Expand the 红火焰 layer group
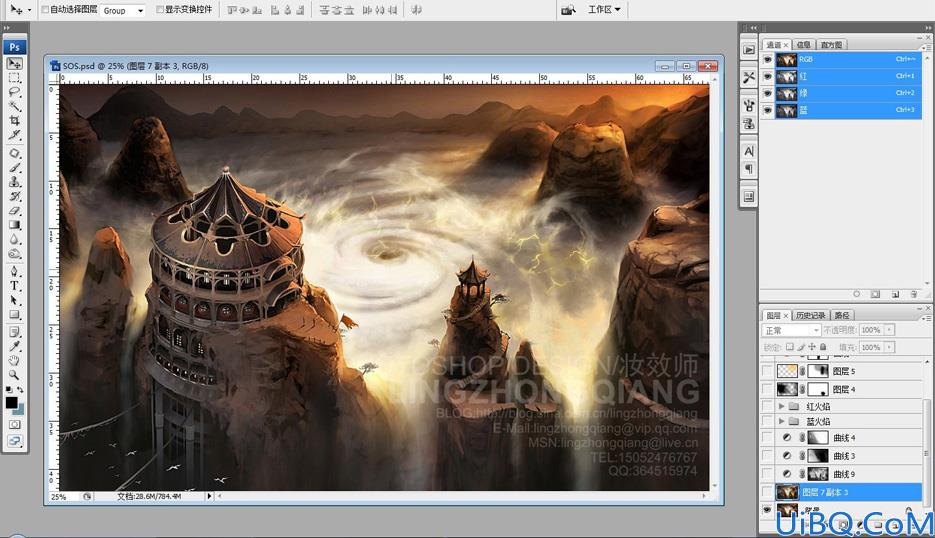This screenshot has height=538, width=935. (x=781, y=406)
